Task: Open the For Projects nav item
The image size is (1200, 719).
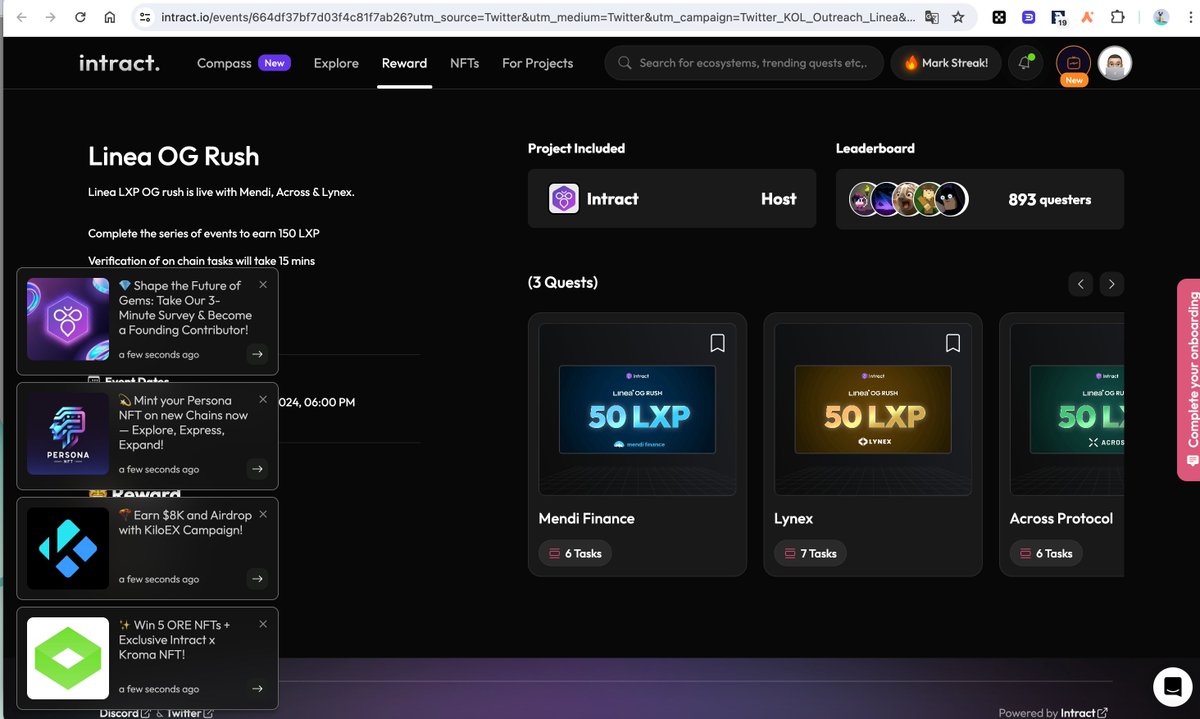Action: pos(537,63)
